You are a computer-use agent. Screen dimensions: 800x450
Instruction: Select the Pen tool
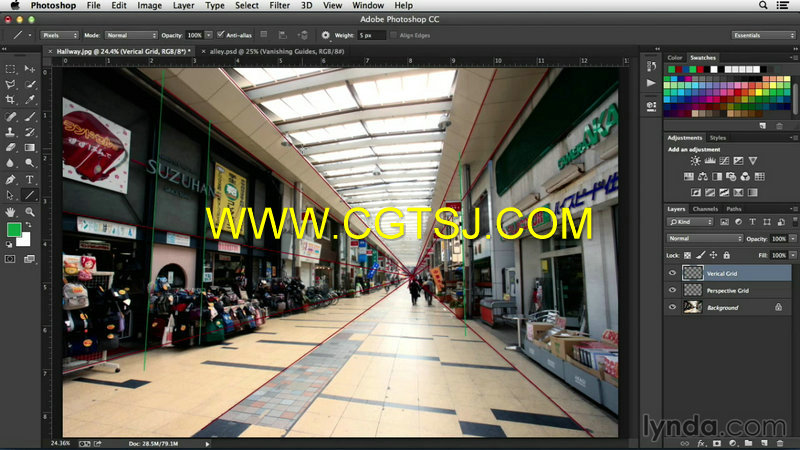(10, 180)
